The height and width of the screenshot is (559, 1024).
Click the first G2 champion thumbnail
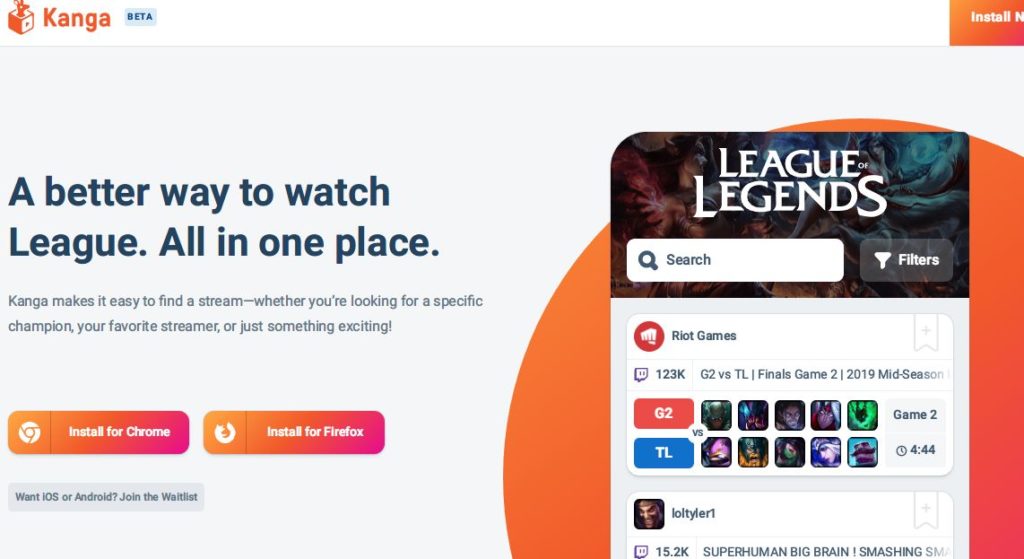(x=716, y=415)
